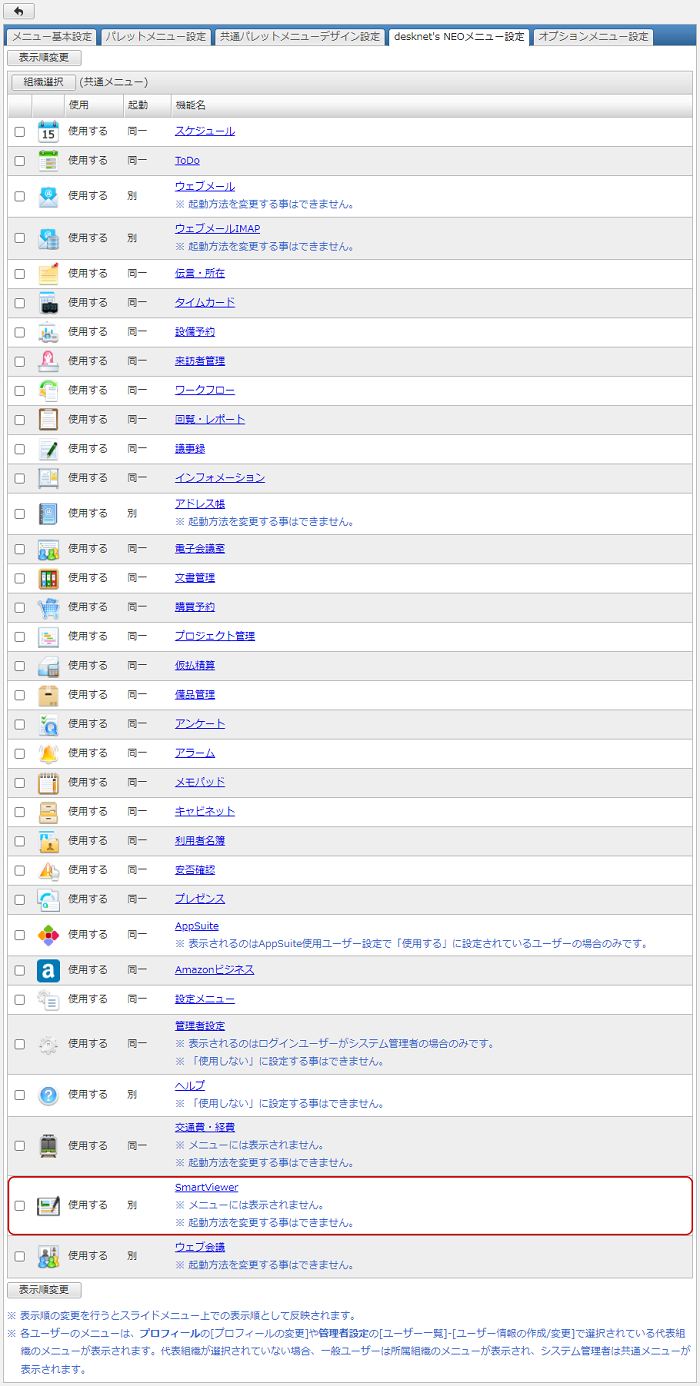Click the back arrow button
The width and height of the screenshot is (700, 1386).
[x=21, y=11]
